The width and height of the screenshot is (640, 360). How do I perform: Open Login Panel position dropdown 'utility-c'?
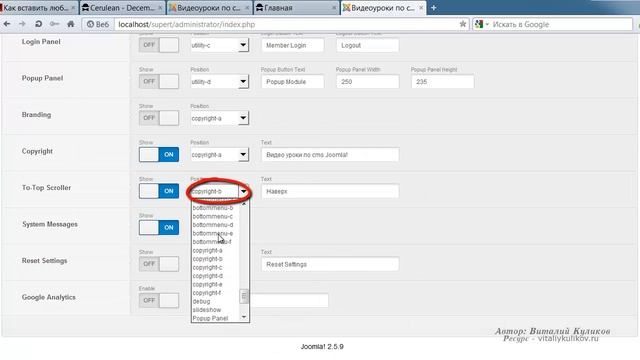coord(220,45)
